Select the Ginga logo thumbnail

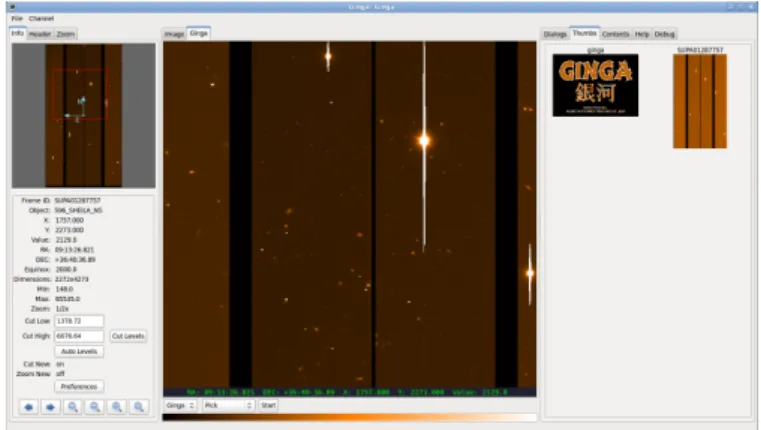point(596,85)
